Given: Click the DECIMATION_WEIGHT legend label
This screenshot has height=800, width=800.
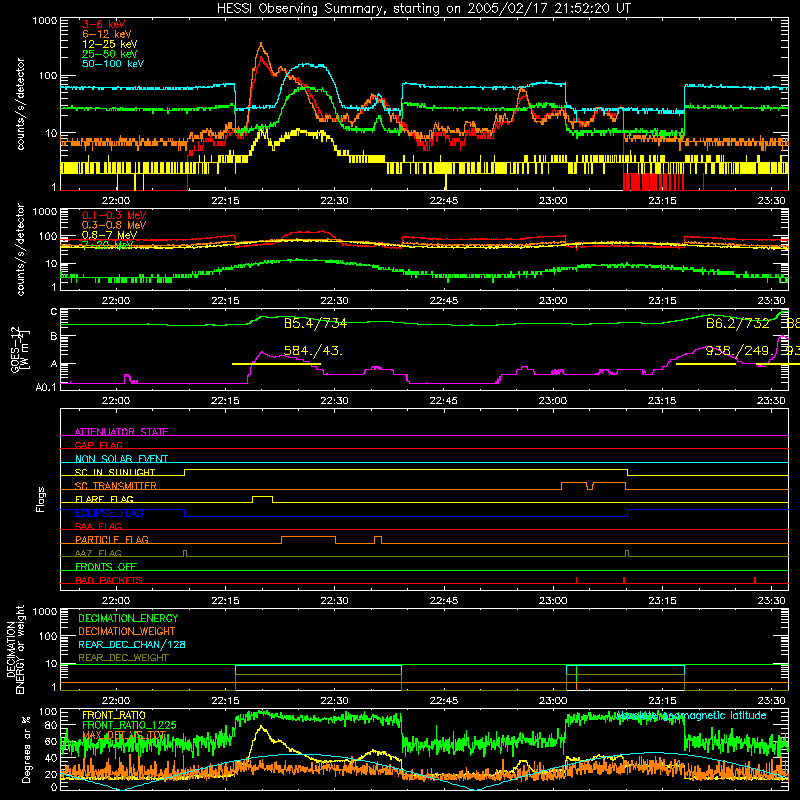Looking at the screenshot, I should (x=127, y=631).
